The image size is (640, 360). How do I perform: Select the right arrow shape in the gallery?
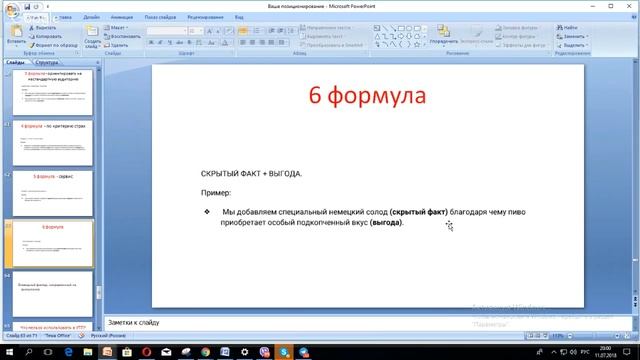pyautogui.click(x=401, y=36)
